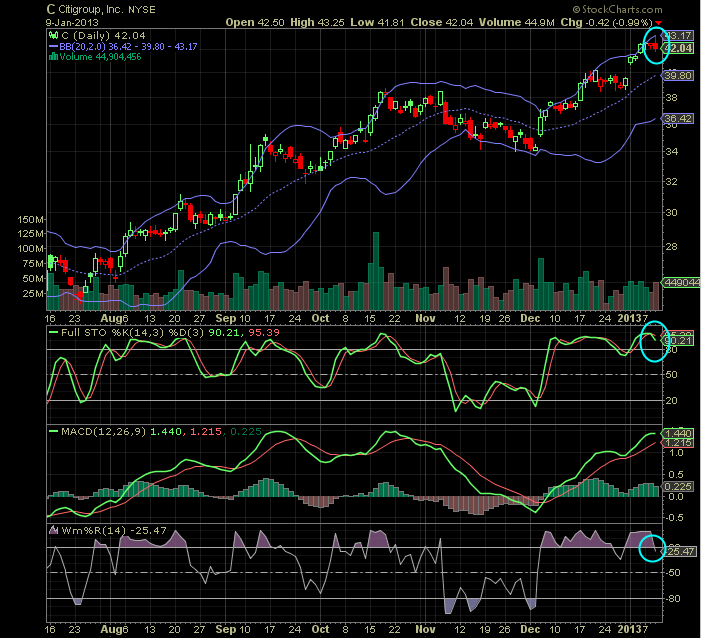This screenshot has height=638, width=701.
Task: Click the green line marker before Full STO
Action: pos(54,333)
